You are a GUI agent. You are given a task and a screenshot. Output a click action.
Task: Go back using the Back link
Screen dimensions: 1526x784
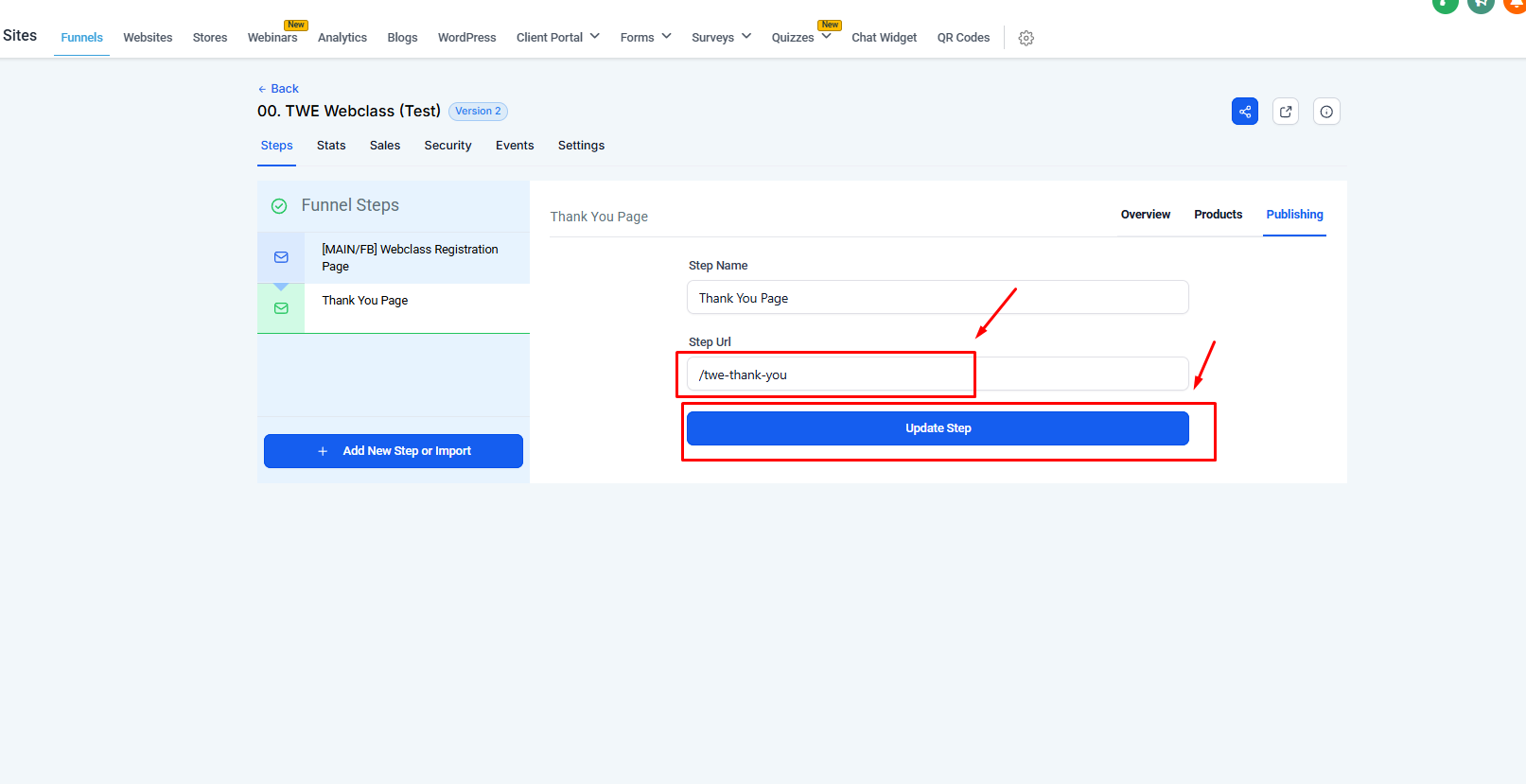[x=279, y=89]
